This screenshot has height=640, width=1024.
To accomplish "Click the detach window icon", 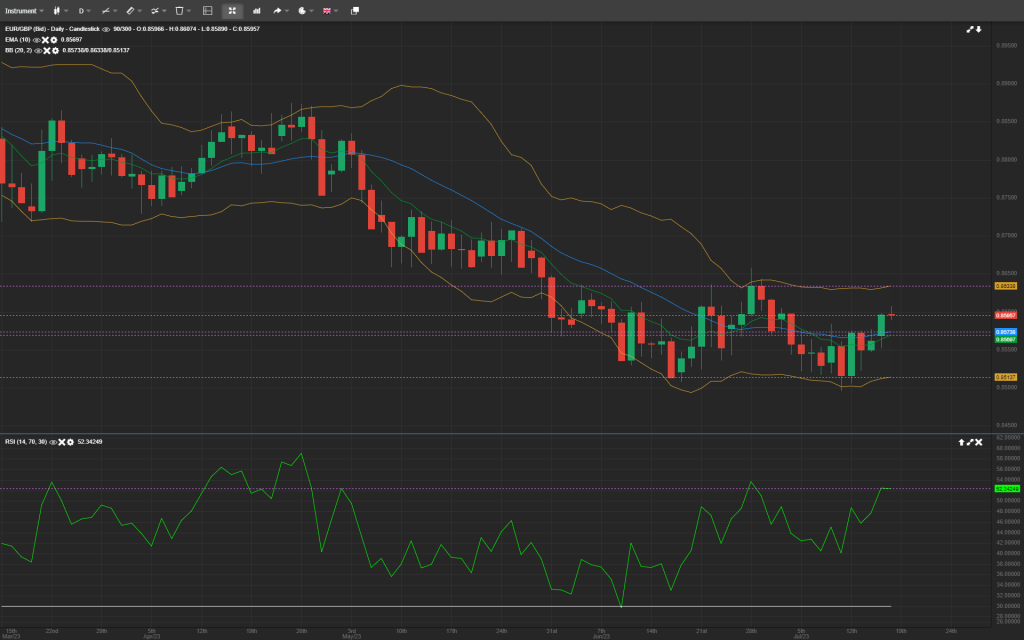I will coord(355,11).
